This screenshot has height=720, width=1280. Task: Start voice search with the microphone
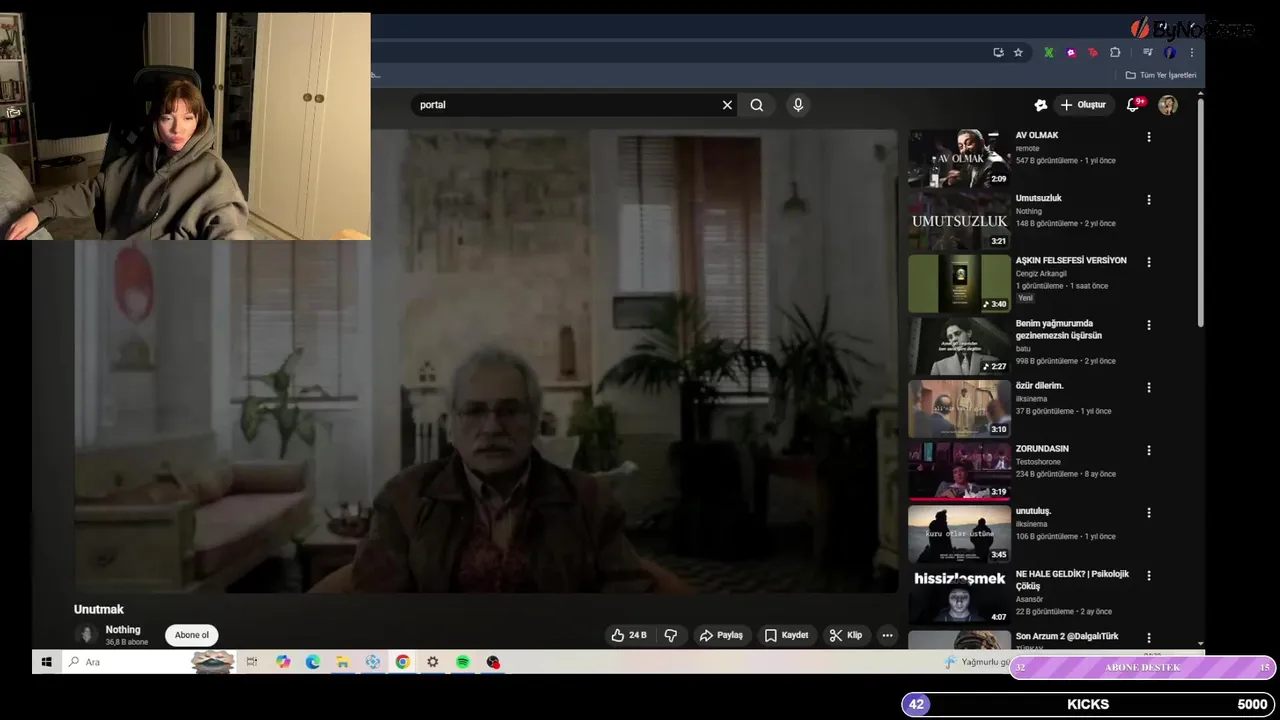point(798,105)
